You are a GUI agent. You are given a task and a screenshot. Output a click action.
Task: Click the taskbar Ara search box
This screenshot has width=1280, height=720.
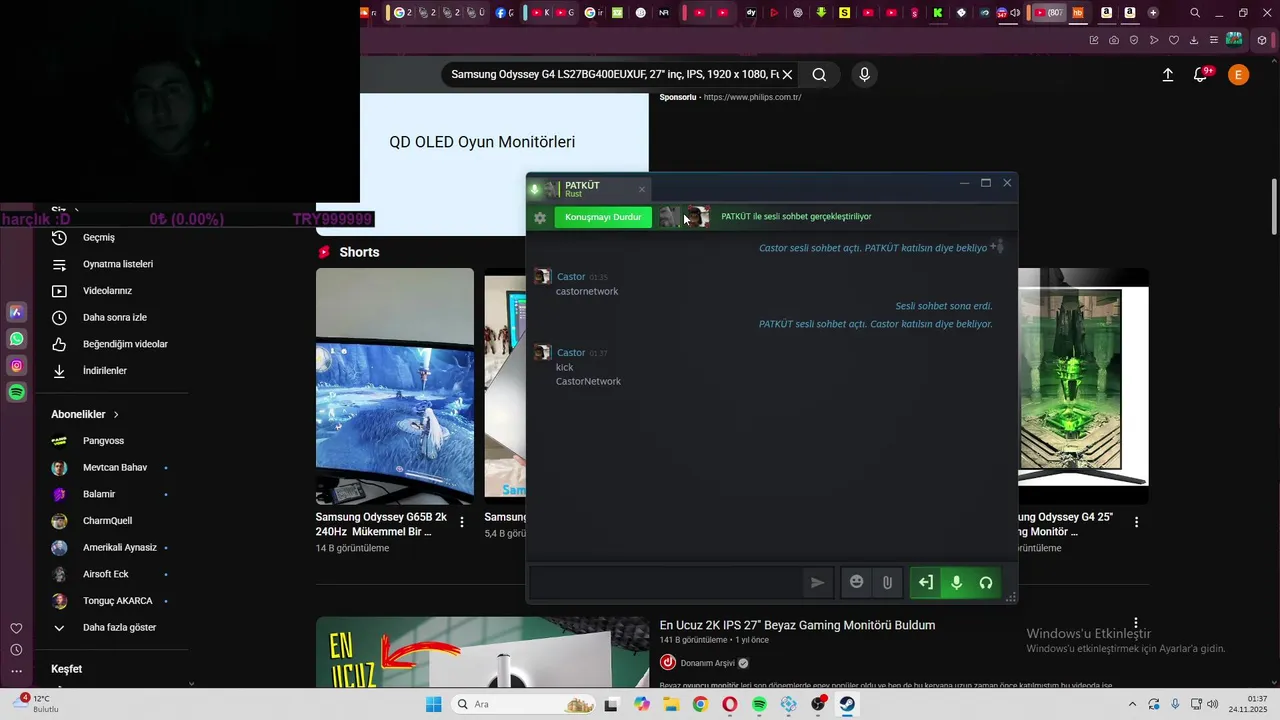524,704
